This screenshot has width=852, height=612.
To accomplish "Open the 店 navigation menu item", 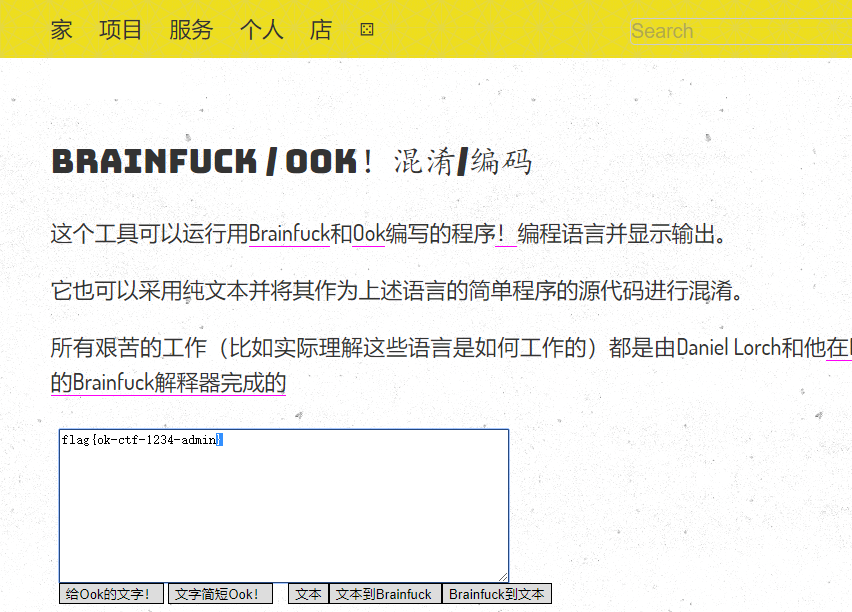I will click(321, 30).
